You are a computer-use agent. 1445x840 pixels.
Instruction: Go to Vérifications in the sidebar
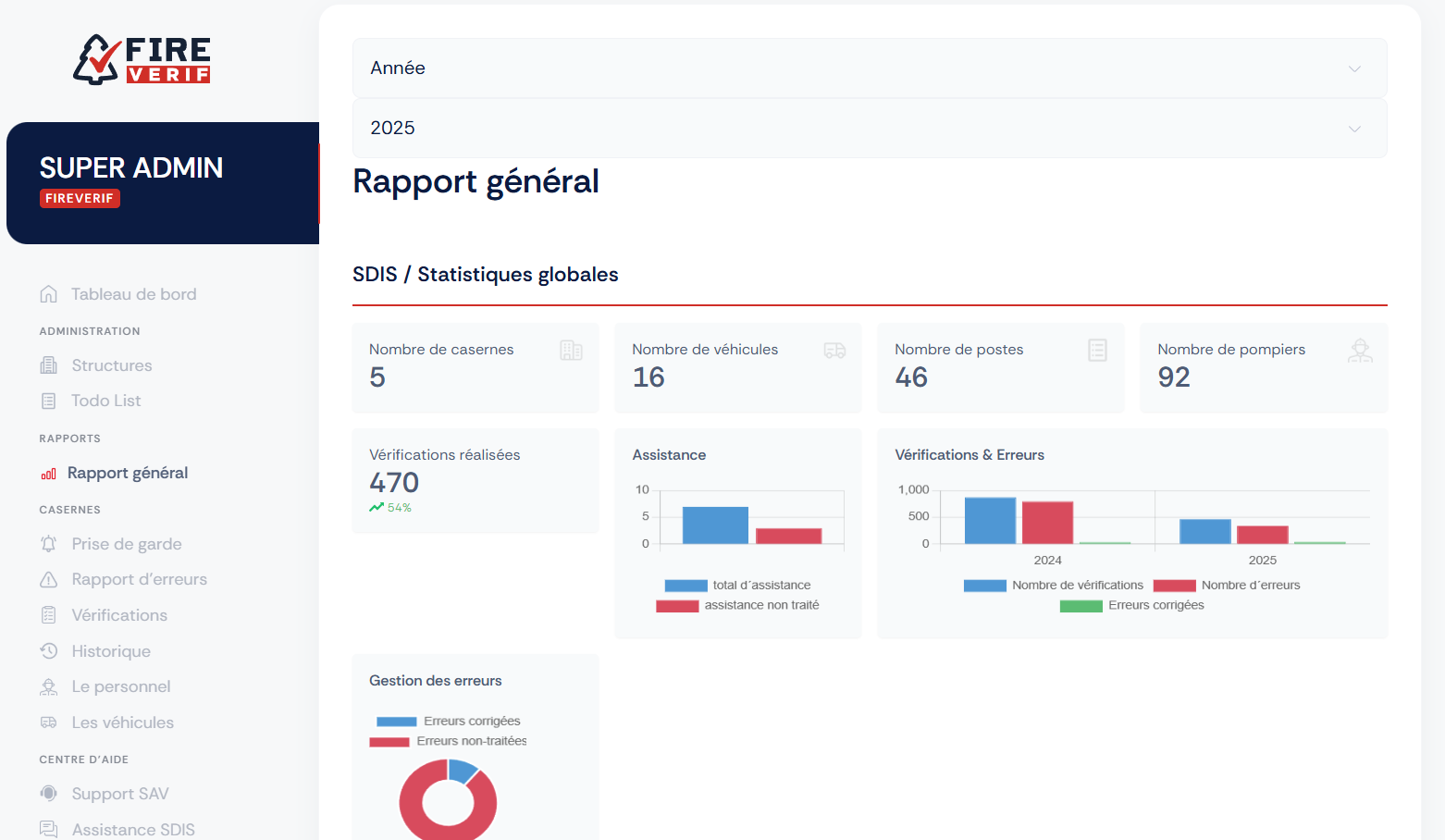[119, 616]
